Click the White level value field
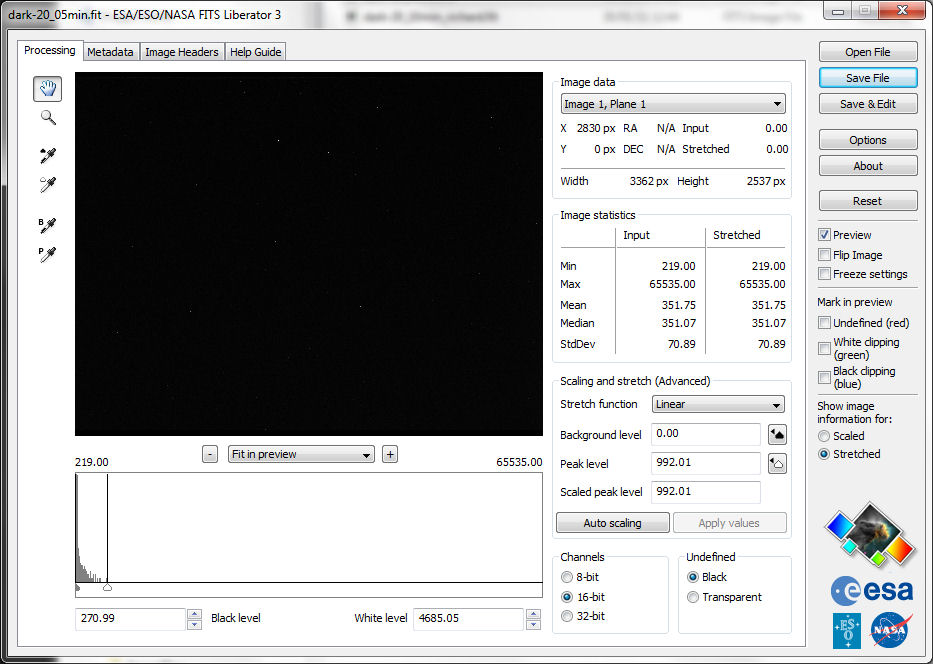Image resolution: width=933 pixels, height=664 pixels. point(468,619)
